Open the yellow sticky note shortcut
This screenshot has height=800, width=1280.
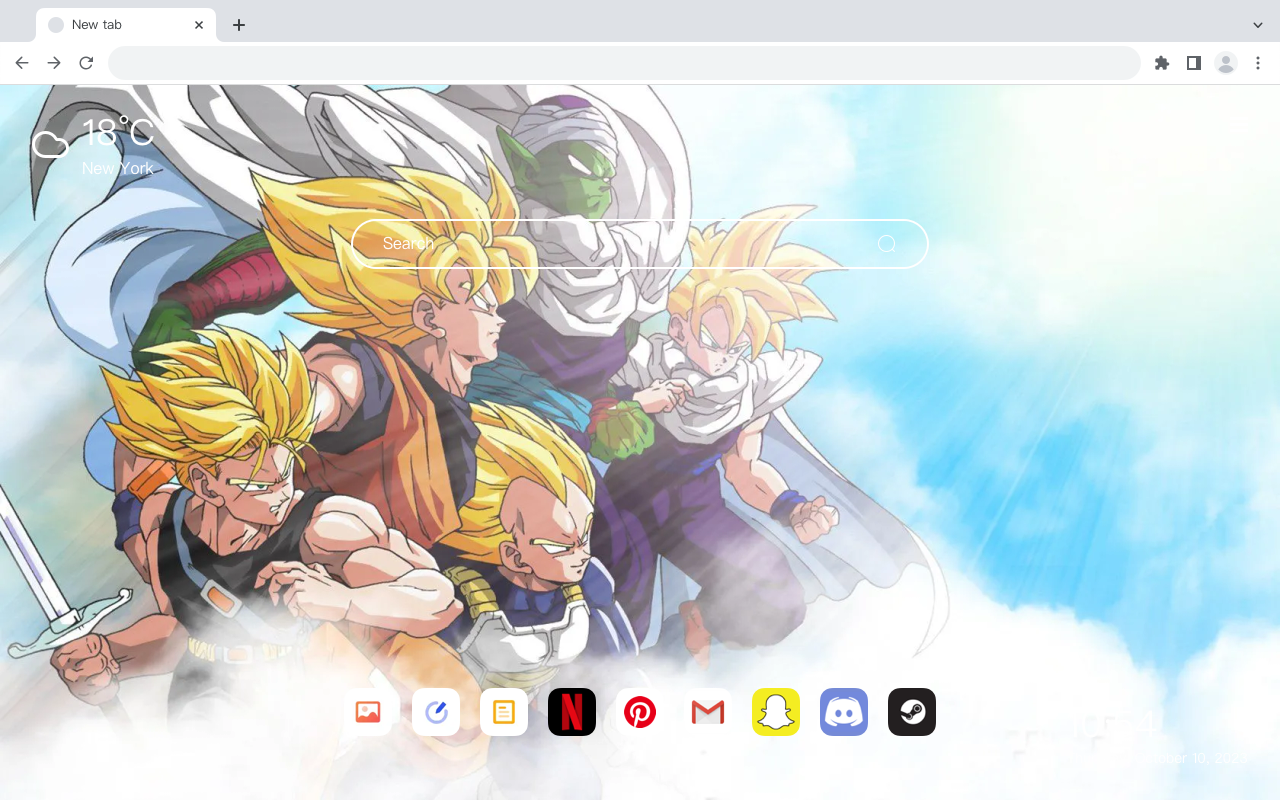tap(504, 712)
